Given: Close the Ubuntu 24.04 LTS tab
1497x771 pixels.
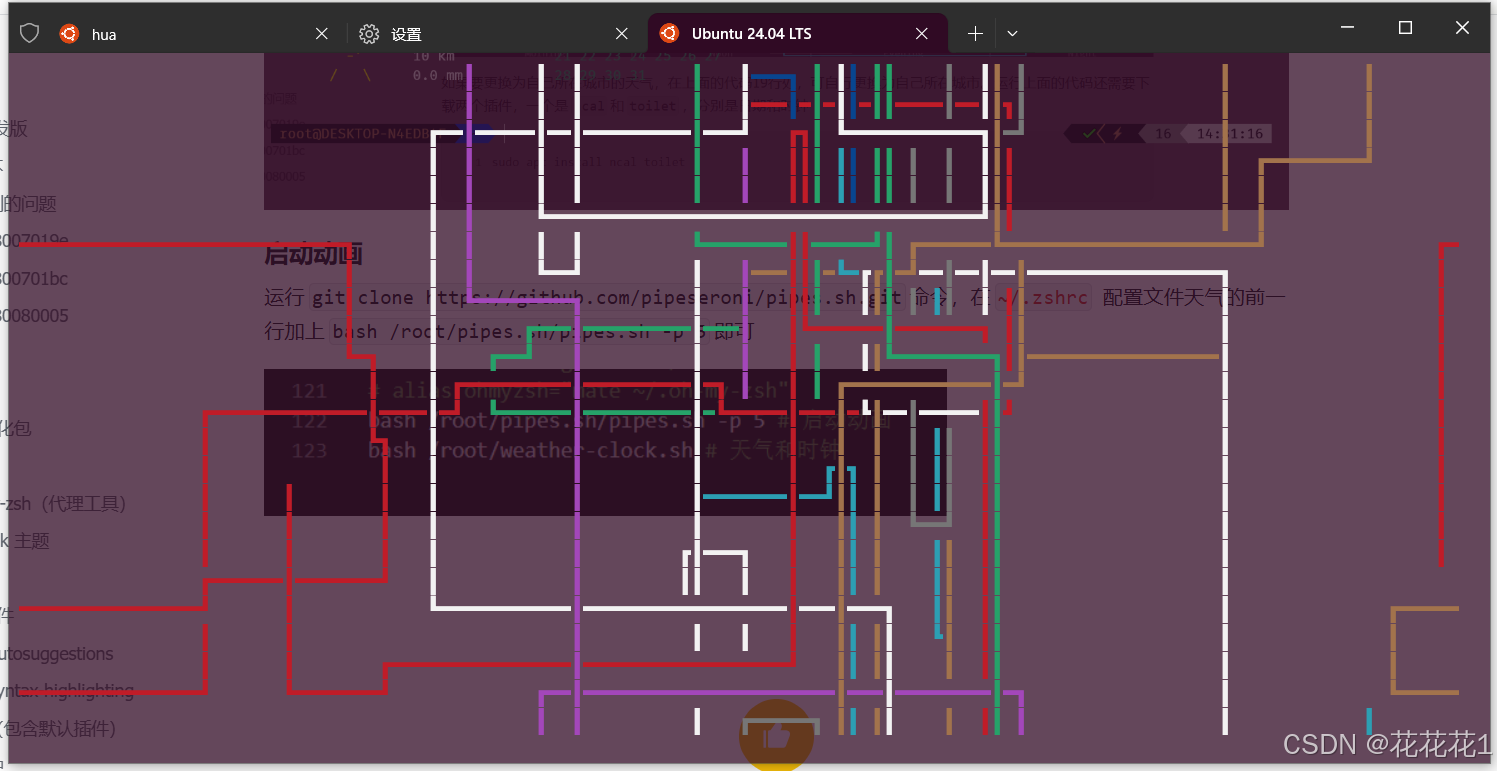Looking at the screenshot, I should (923, 34).
